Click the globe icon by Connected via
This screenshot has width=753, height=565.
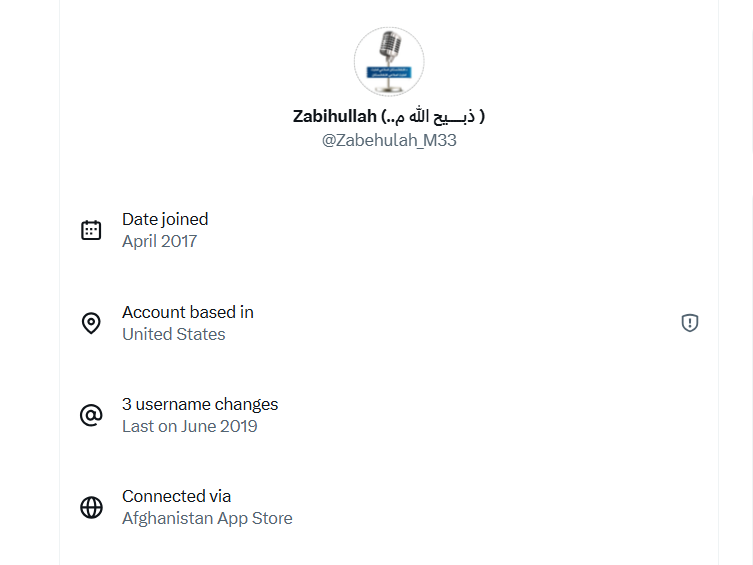click(x=91, y=507)
